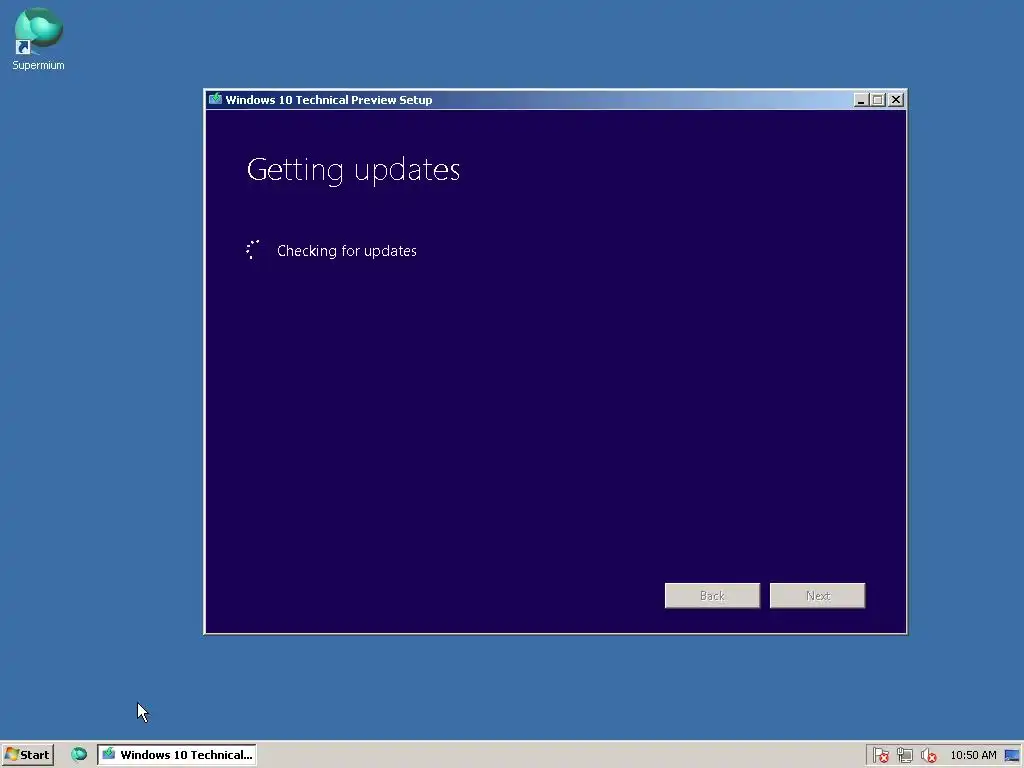Open the network status tray icon

pos(904,755)
